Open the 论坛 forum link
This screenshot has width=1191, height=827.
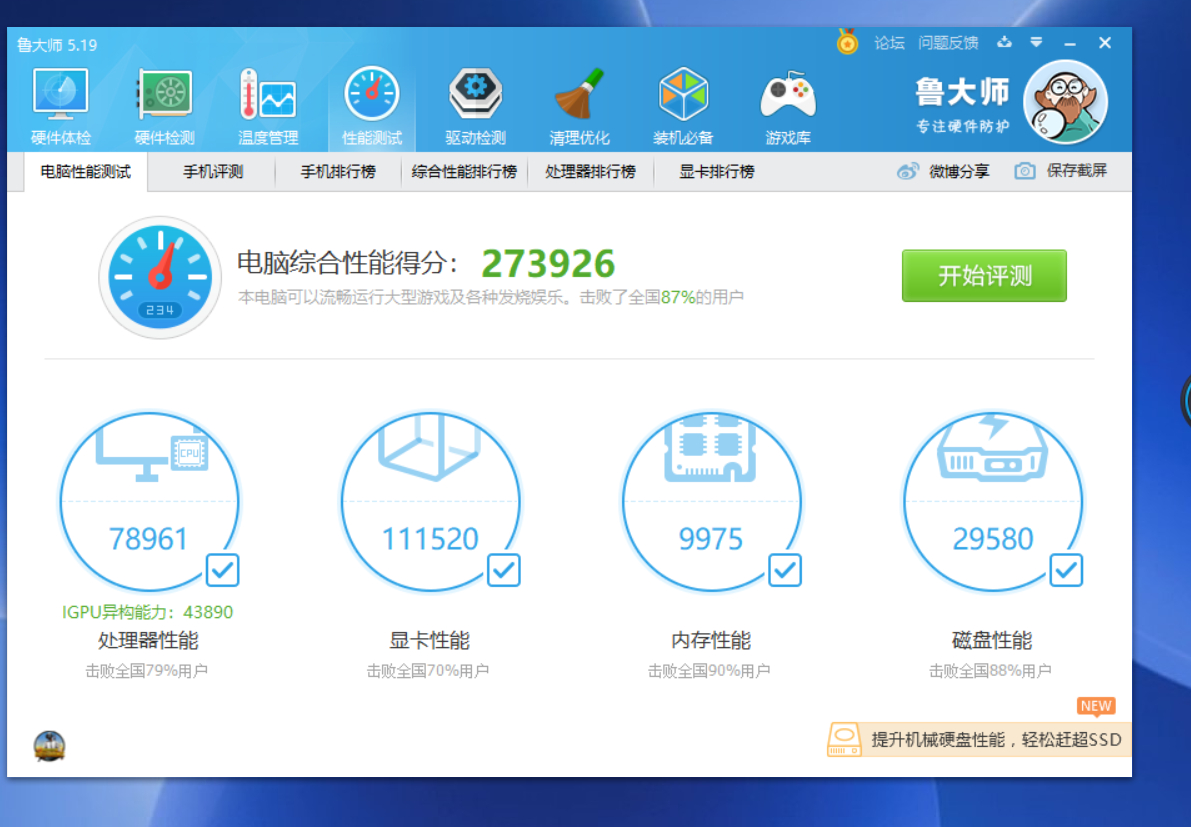click(889, 43)
